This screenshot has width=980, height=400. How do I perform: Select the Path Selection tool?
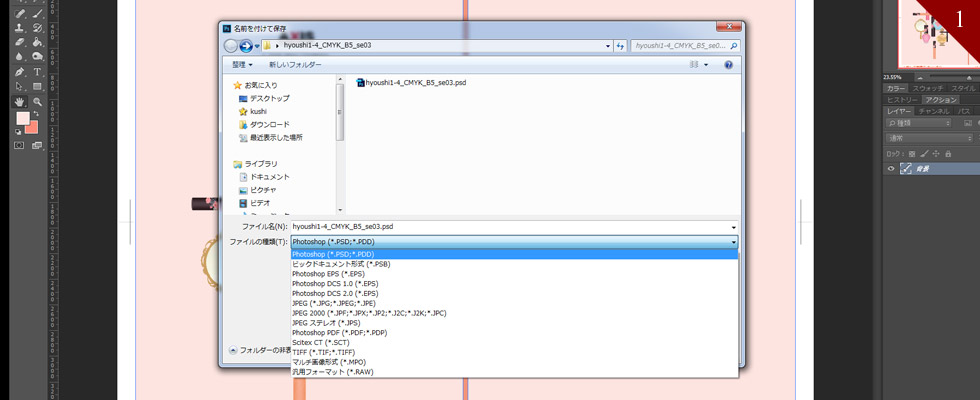tap(19, 86)
